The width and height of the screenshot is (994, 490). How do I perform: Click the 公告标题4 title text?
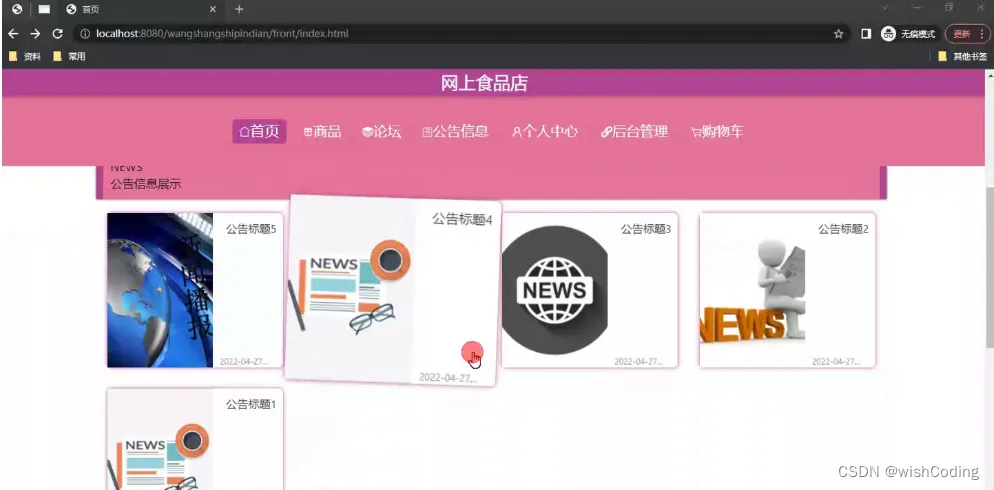pyautogui.click(x=462, y=219)
